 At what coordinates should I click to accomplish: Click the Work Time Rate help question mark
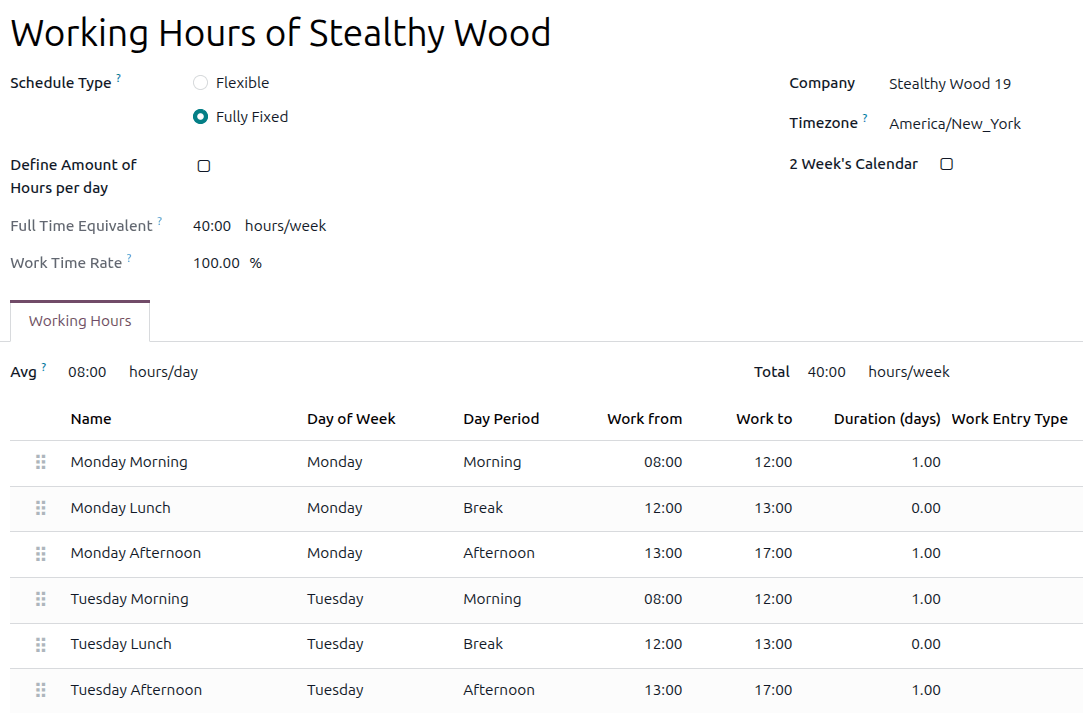[129, 258]
